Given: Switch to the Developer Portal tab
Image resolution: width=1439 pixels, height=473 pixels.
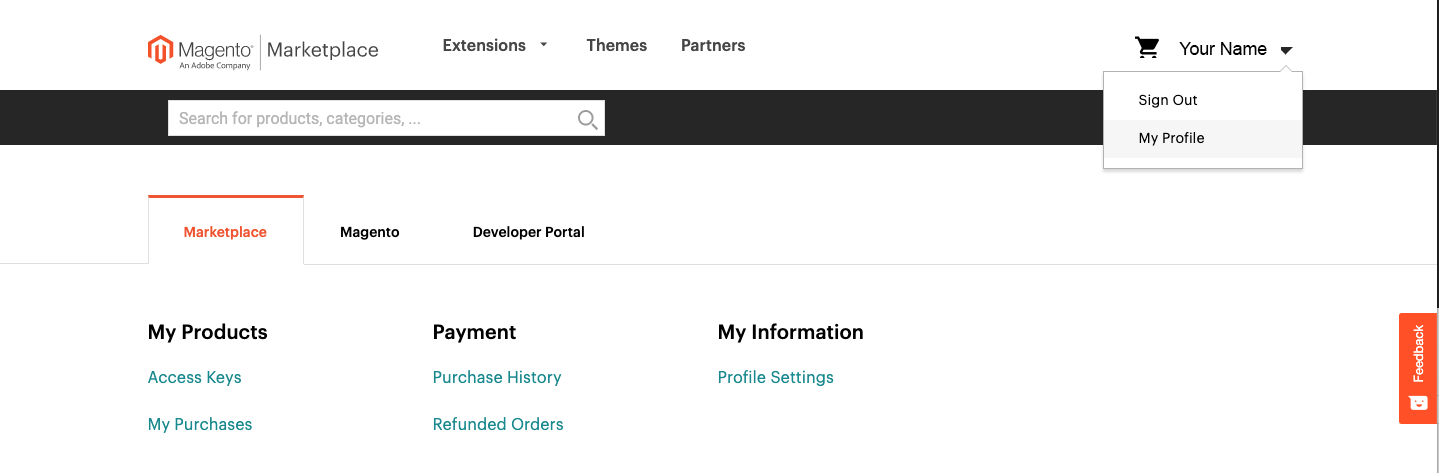Looking at the screenshot, I should [x=529, y=232].
